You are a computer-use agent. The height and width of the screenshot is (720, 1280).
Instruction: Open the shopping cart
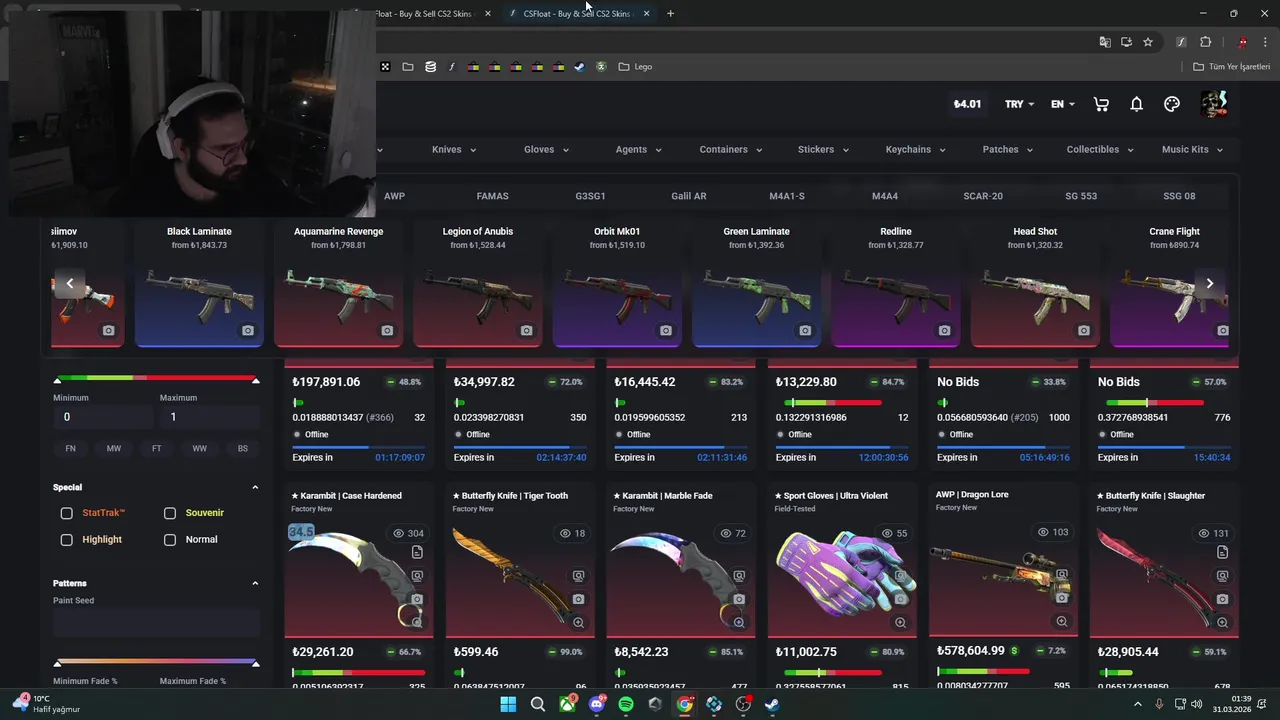pos(1101,104)
